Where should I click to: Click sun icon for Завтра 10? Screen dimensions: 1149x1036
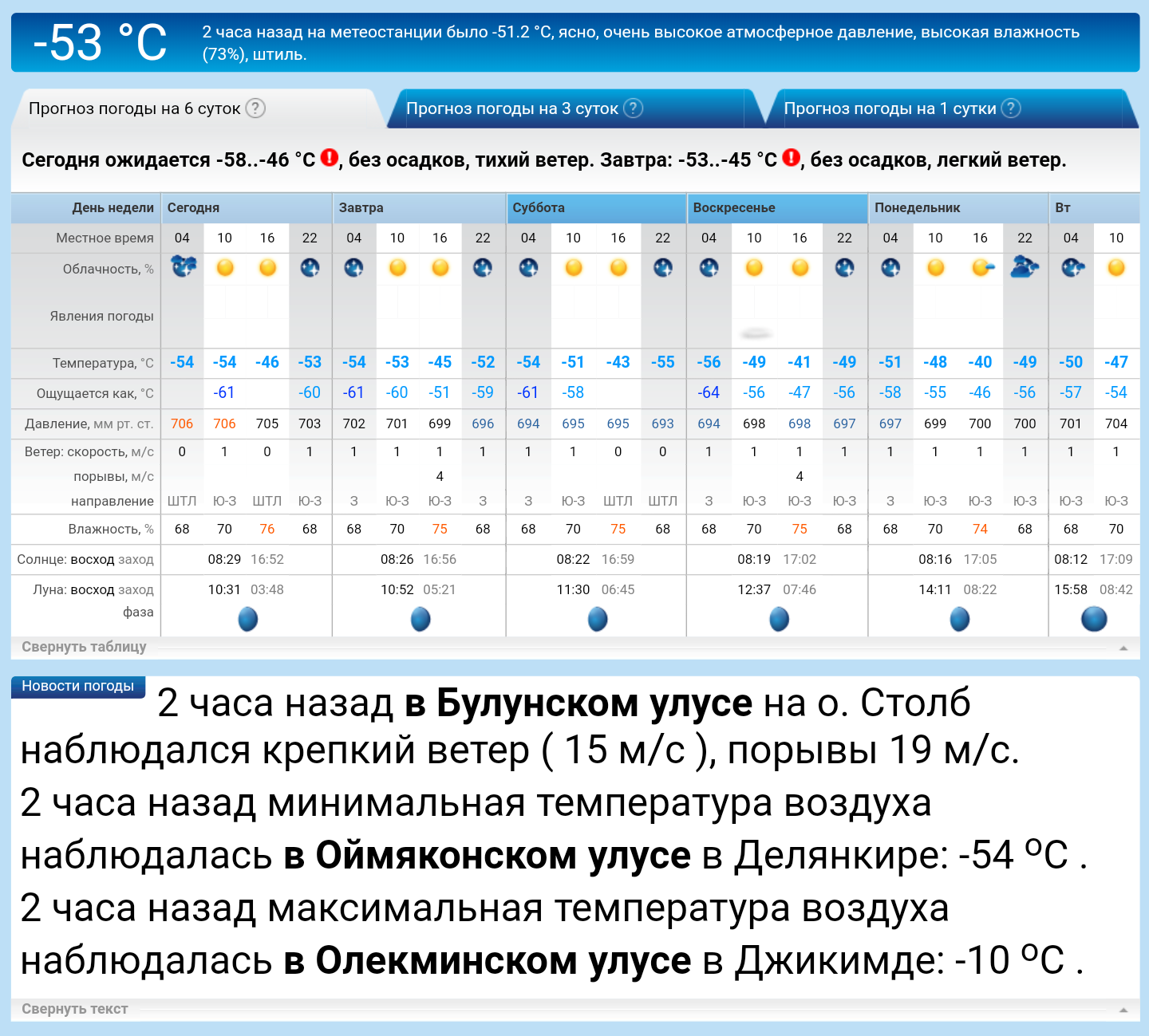(397, 268)
